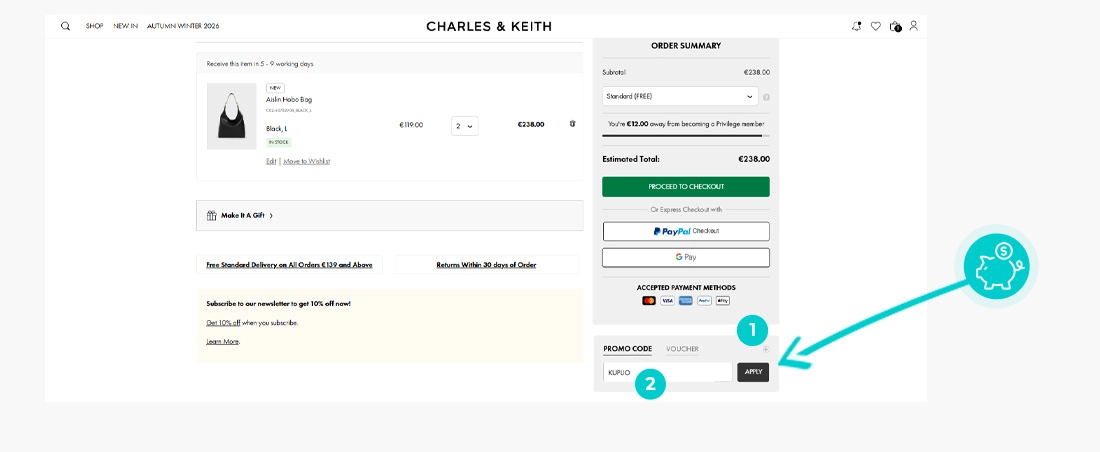Open AUTUMN WINTER 2026 menu
The height and width of the screenshot is (452, 1100).
[x=183, y=26]
